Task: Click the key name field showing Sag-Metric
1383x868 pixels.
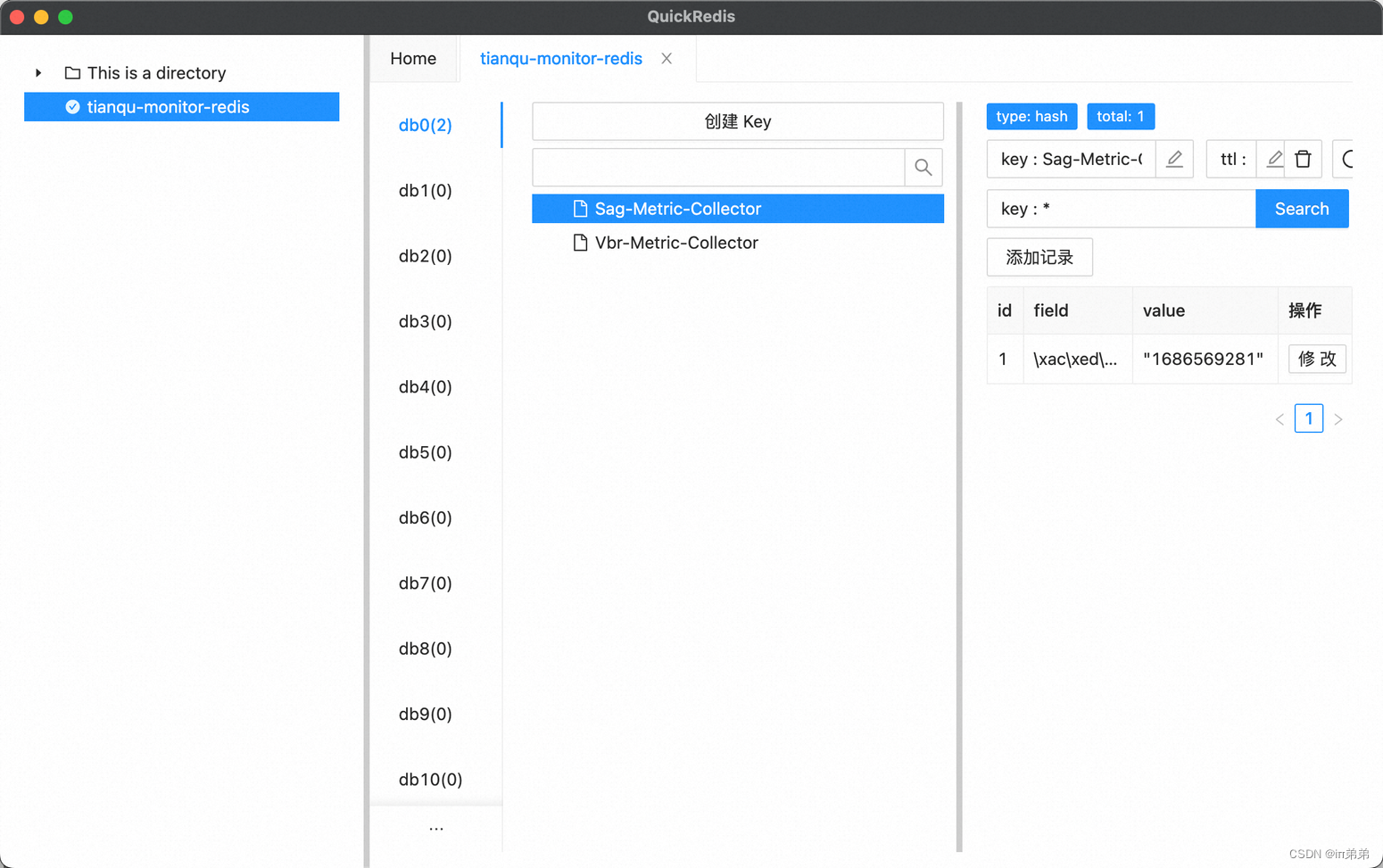Action: [1071, 159]
